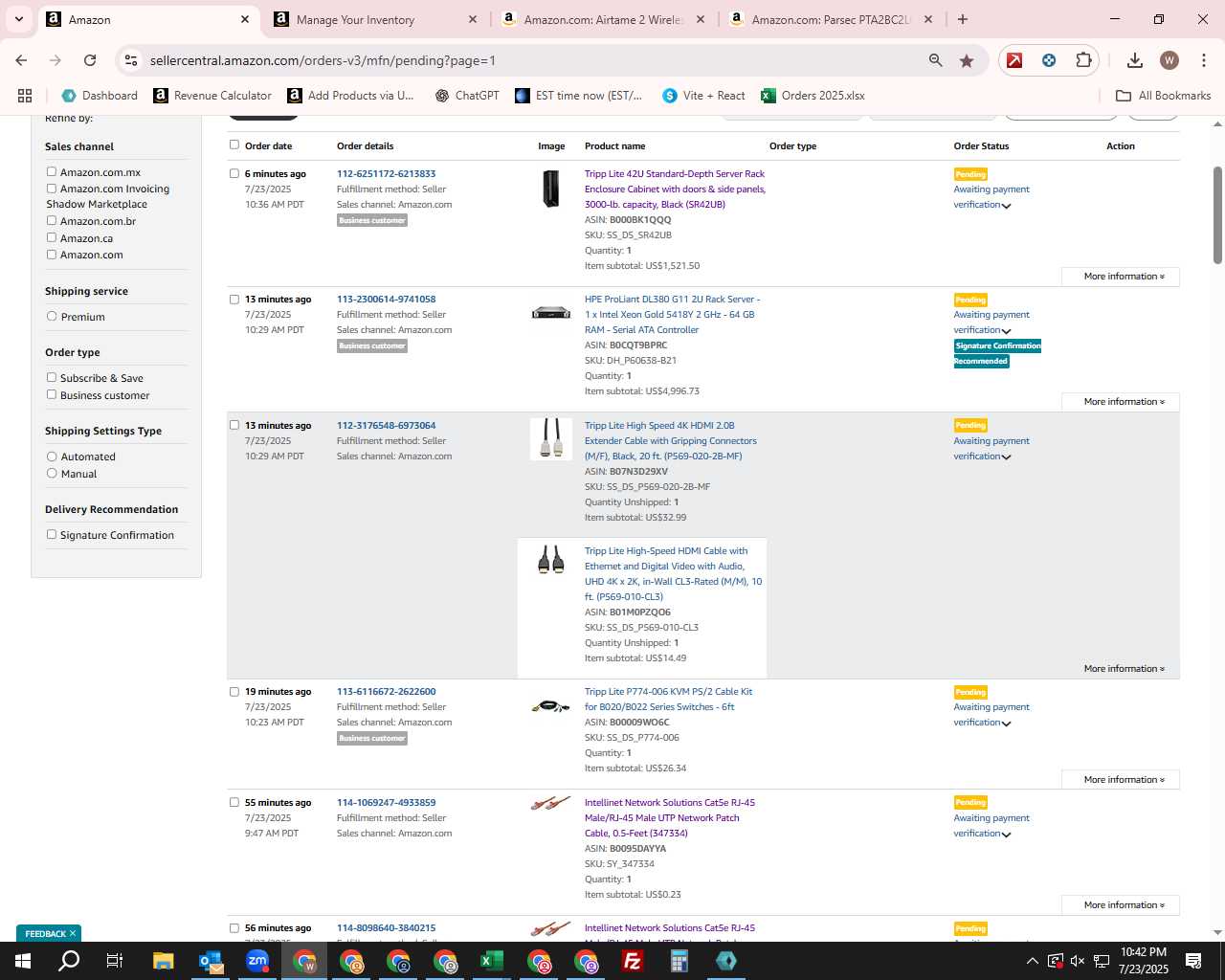Open HPE ProLiant DL380 G11 product link
The width and height of the screenshot is (1225, 980).
coord(673,315)
